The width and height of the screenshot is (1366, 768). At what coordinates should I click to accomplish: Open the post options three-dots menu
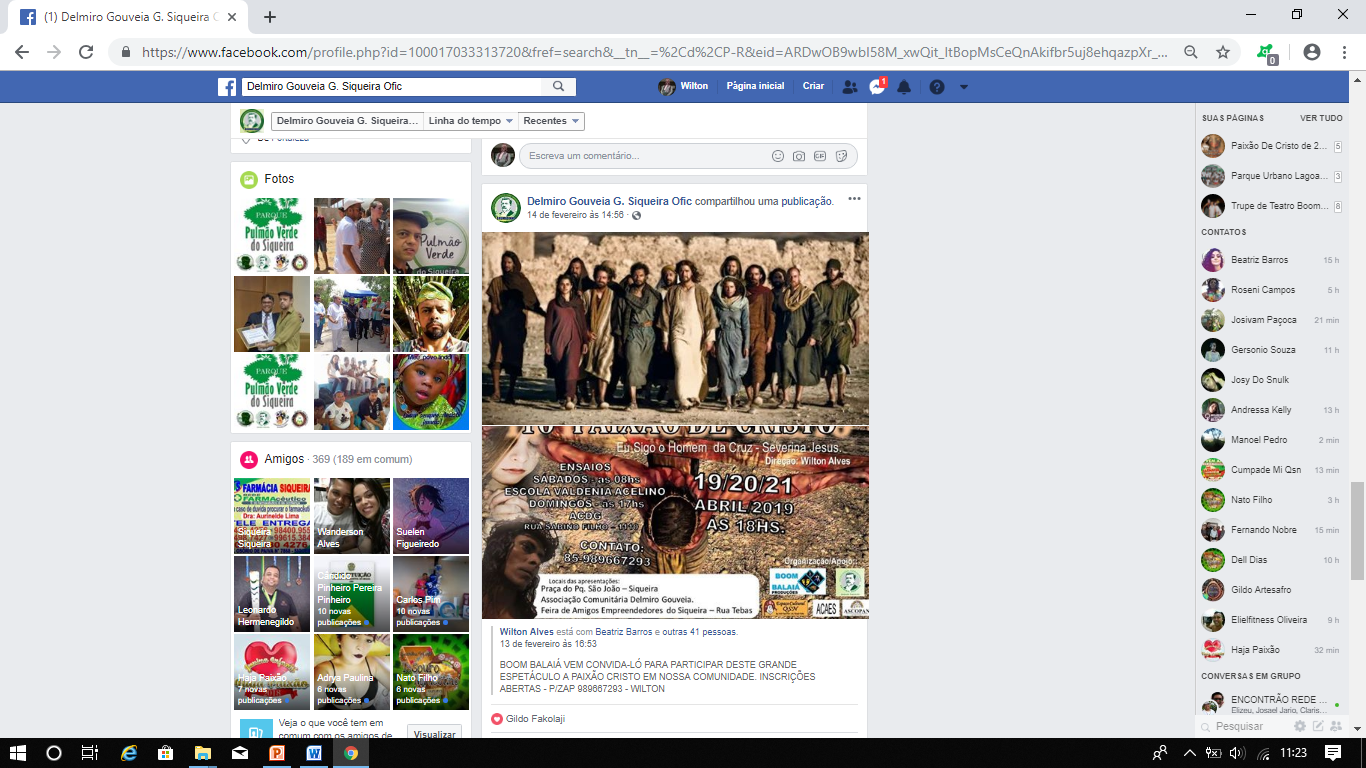click(x=854, y=199)
